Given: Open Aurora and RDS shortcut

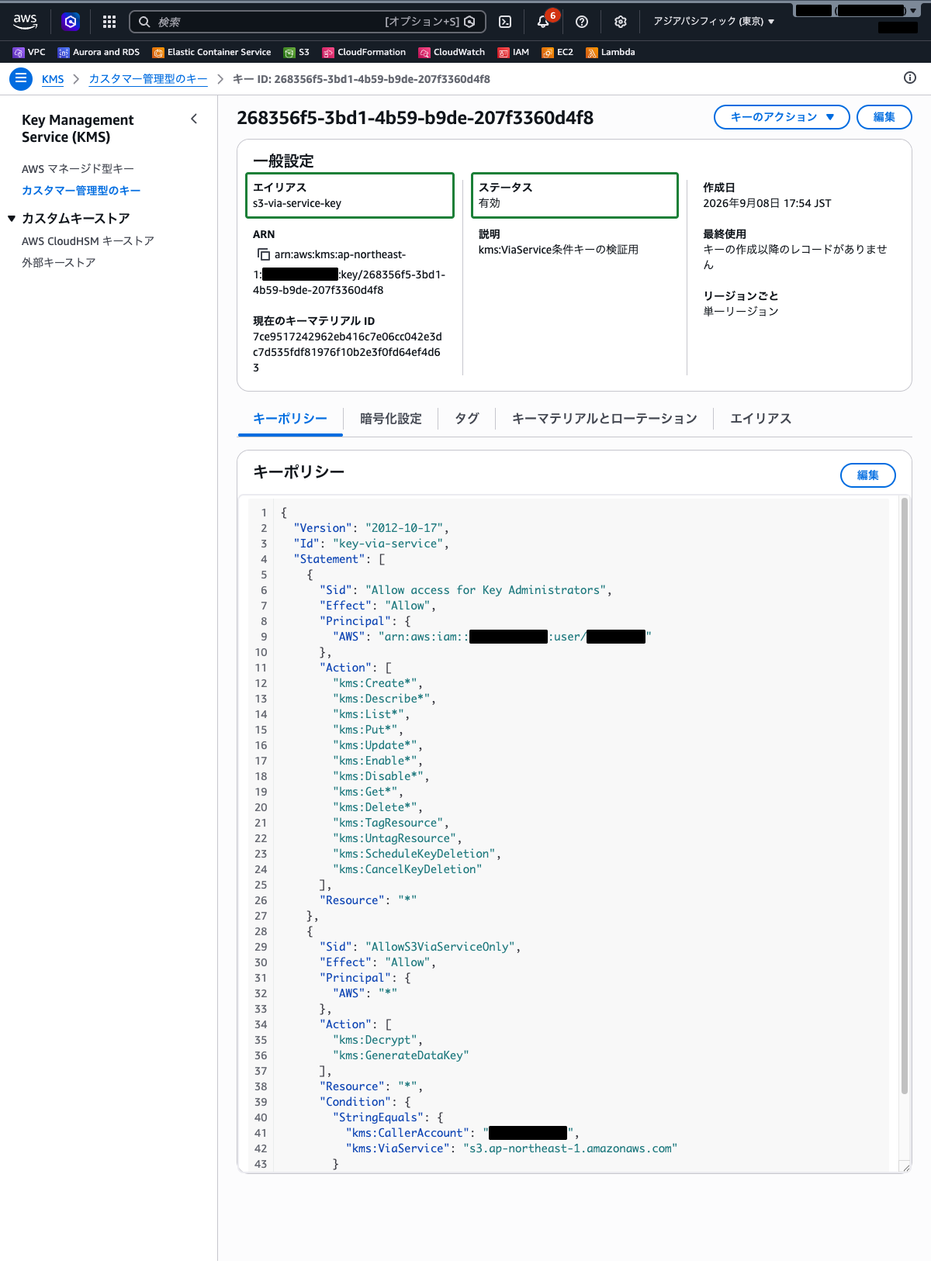Looking at the screenshot, I should point(99,52).
